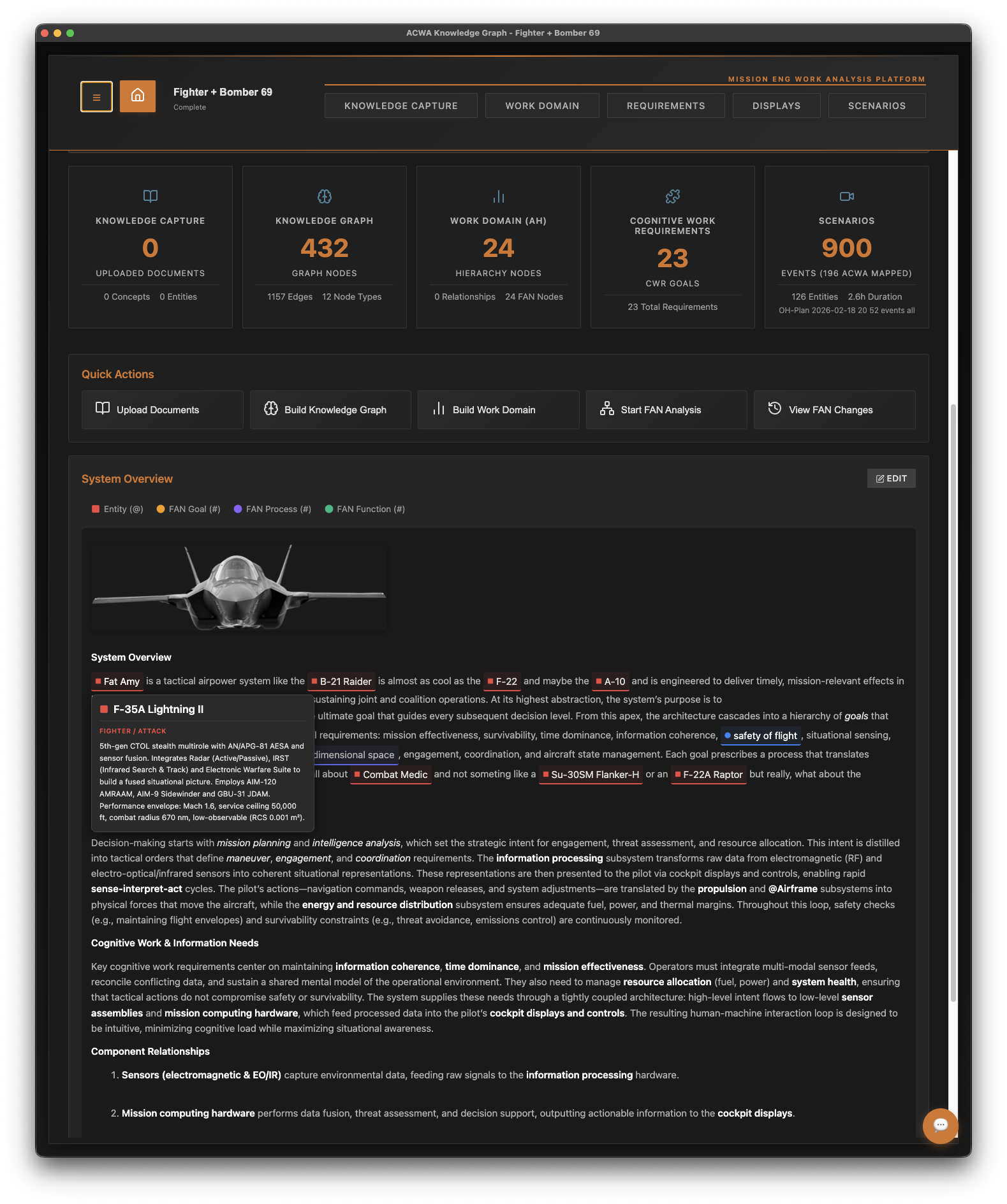This screenshot has height=1204, width=1007.
Task: Click the page vertical scrollbar
Action: click(x=953, y=701)
